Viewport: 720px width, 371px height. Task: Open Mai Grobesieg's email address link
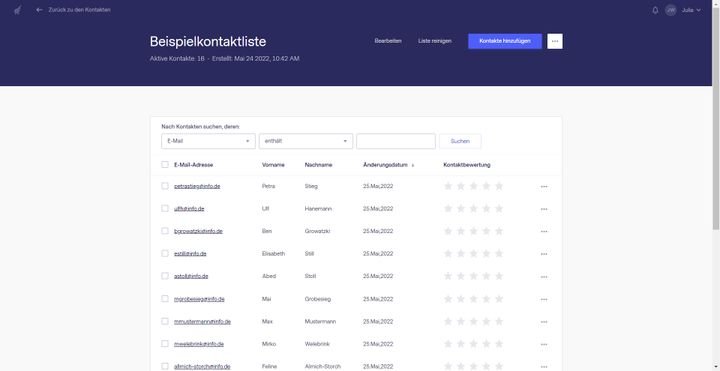coord(199,299)
